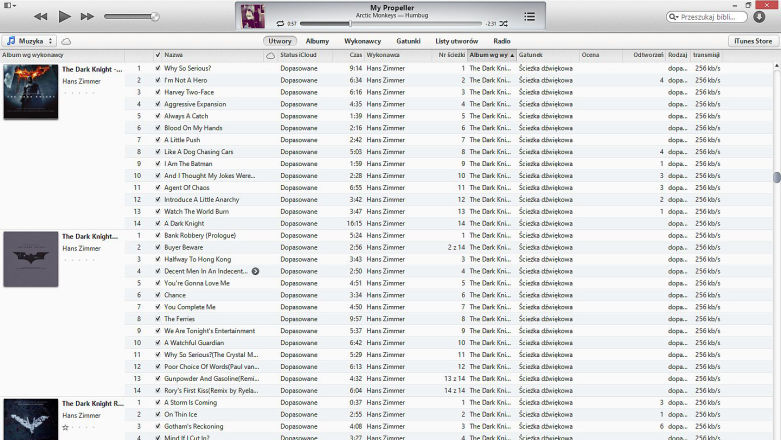Viewport: 781px width, 440px height.
Task: Open the window menu icon top-left
Action: click(9, 5)
